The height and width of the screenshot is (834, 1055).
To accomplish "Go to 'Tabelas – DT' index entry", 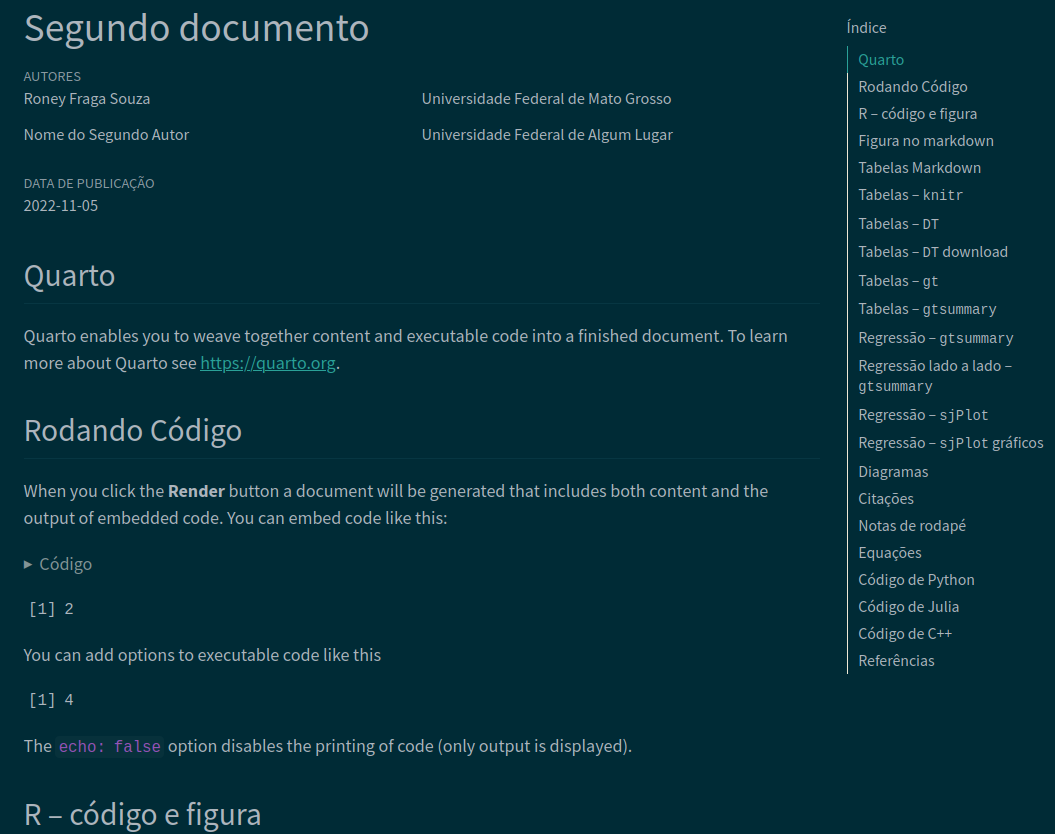I will coord(898,224).
